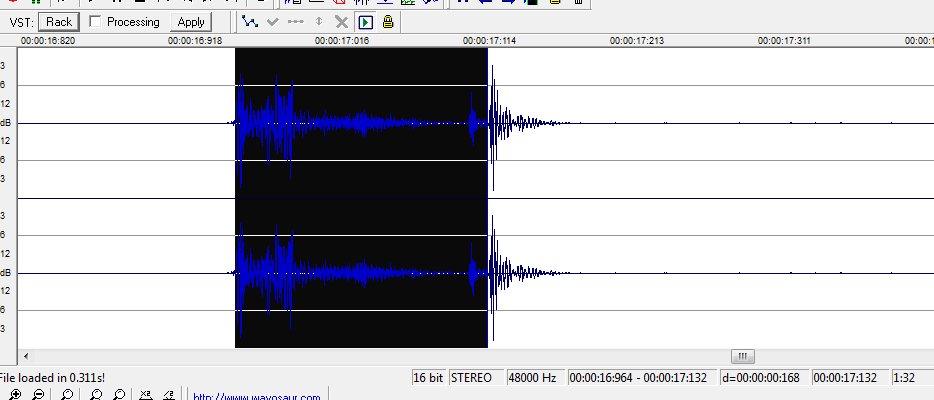Click the 00:00:16:918 ruler mark
The image size is (934, 400).
195,40
